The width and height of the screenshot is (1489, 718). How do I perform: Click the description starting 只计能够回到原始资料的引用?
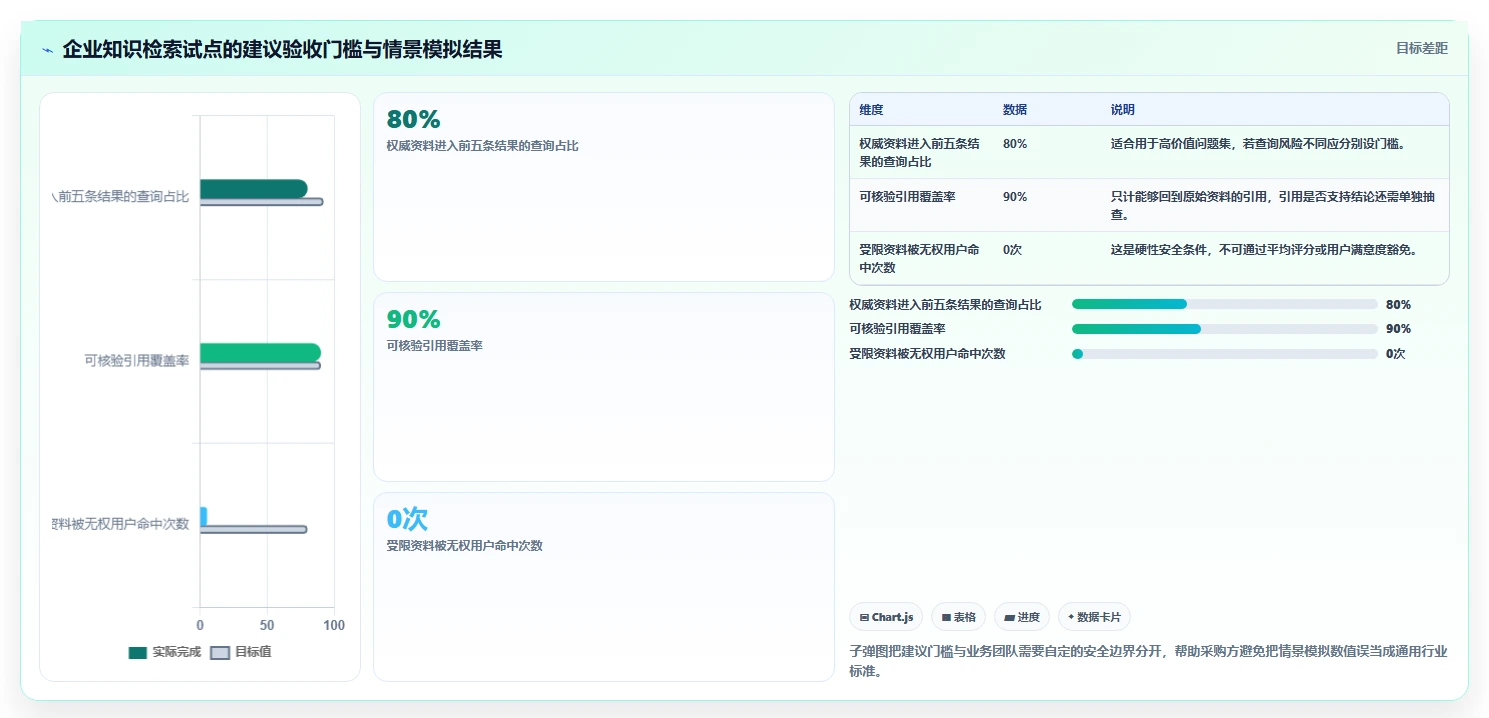(1273, 205)
